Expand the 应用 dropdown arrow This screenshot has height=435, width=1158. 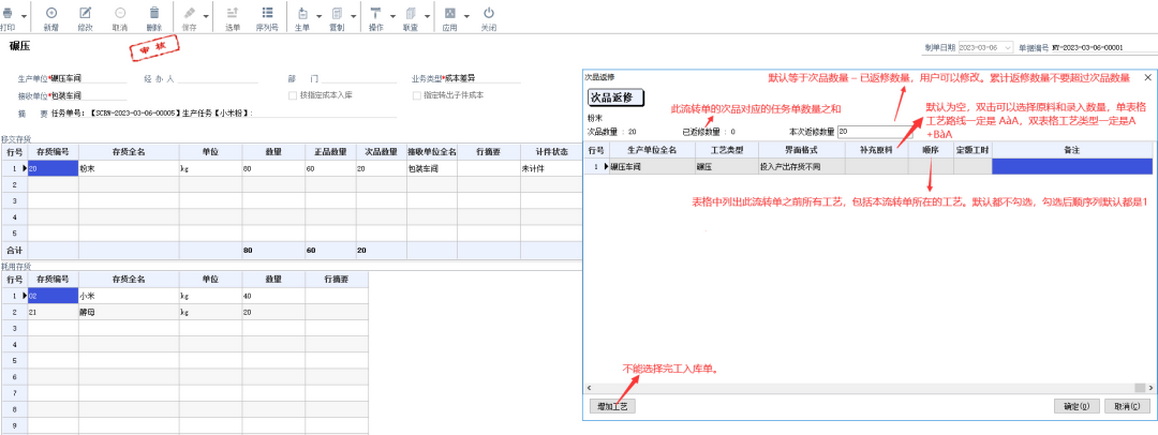(x=466, y=16)
